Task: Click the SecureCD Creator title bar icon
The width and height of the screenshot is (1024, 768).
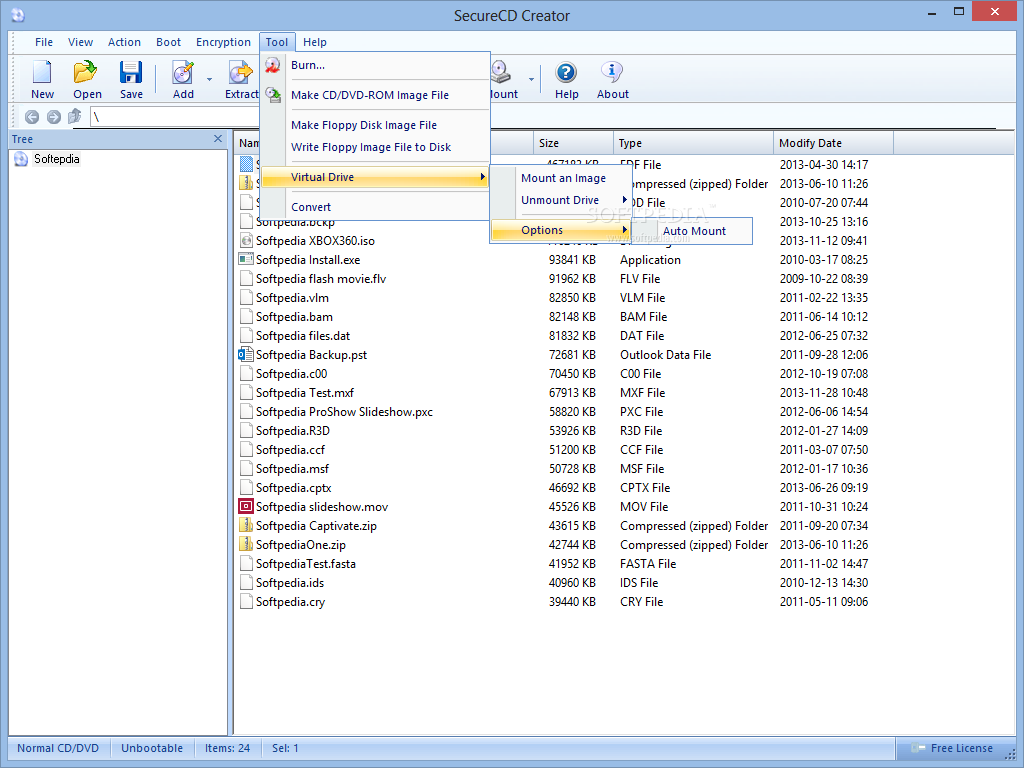Action: (x=18, y=15)
